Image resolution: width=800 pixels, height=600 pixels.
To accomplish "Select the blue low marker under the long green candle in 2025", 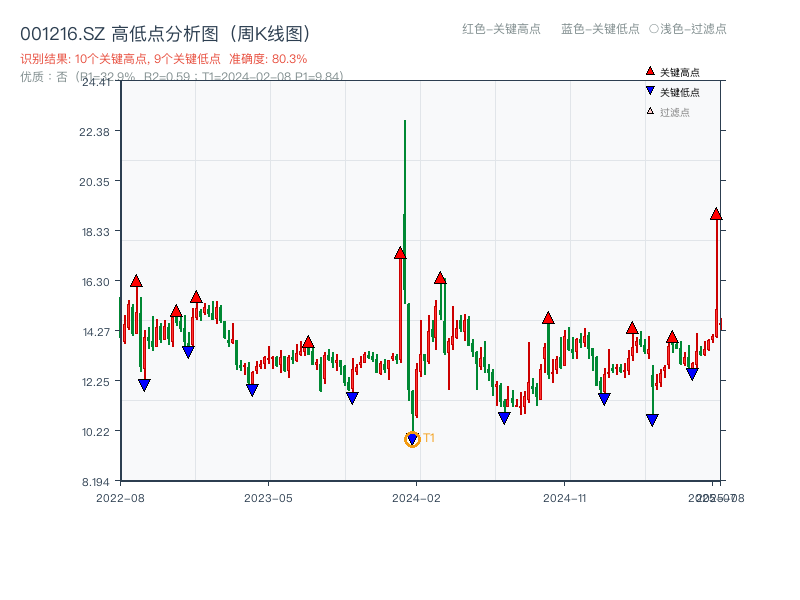I will [652, 420].
